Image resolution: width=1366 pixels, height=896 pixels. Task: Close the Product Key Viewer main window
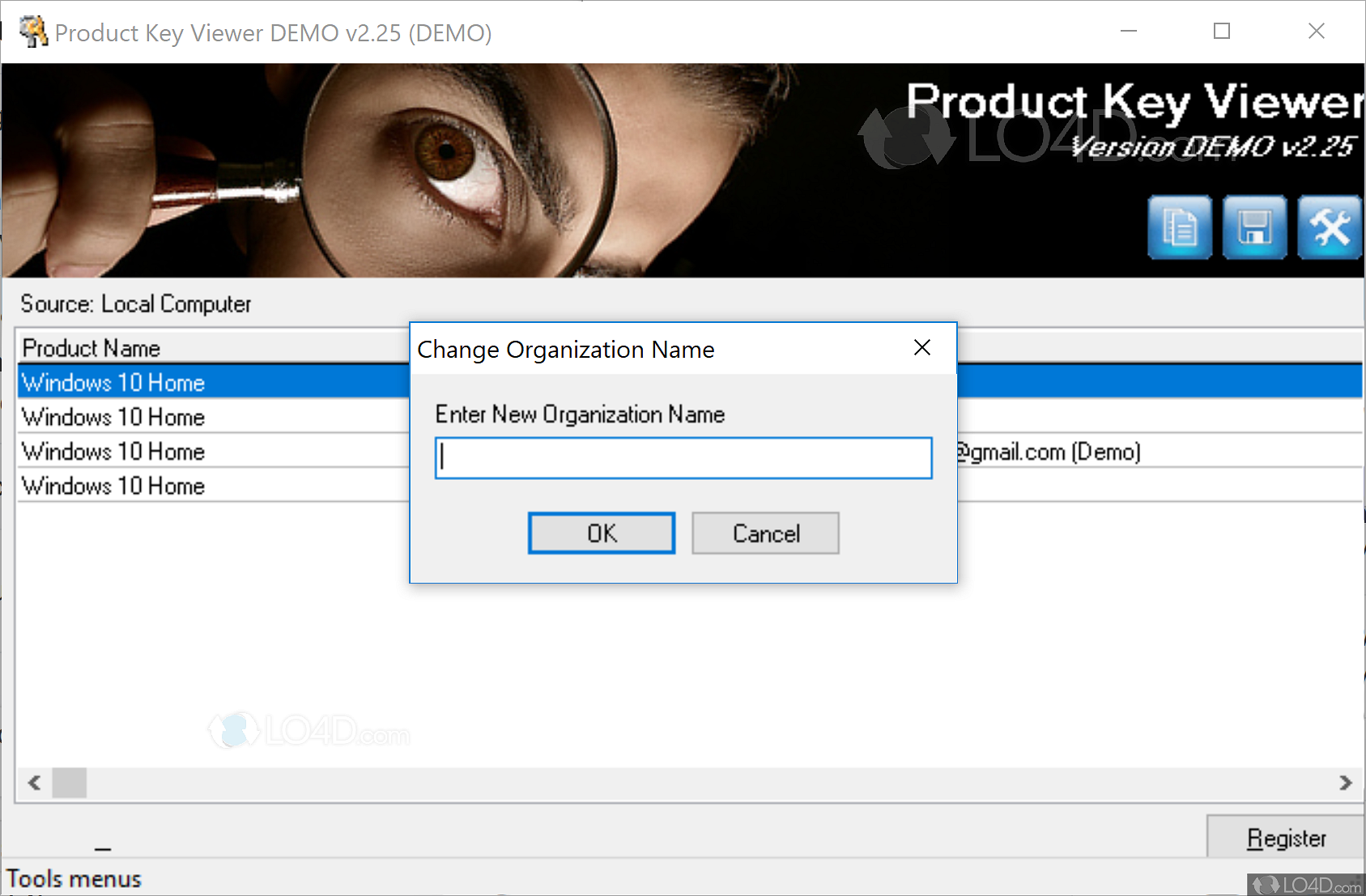(x=1317, y=32)
